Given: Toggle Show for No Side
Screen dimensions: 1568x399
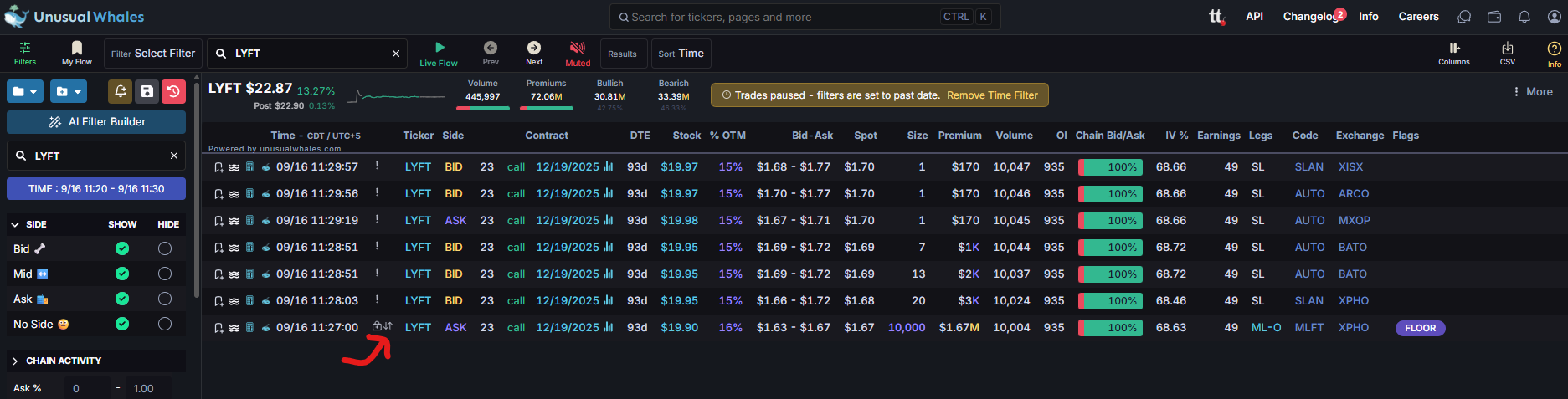Looking at the screenshot, I should click(122, 324).
